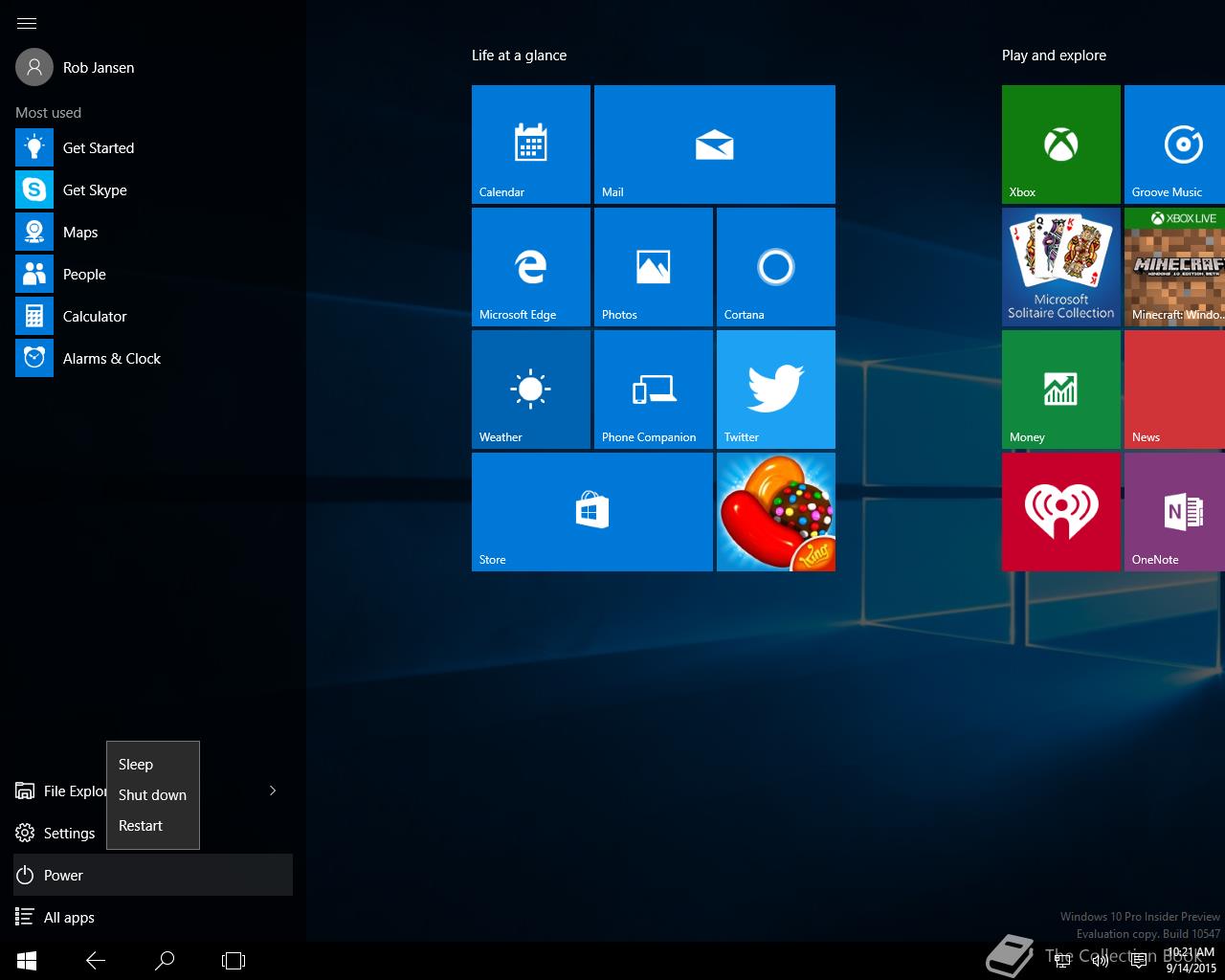Open File Explorer from the Start menu
The image size is (1225, 980).
point(60,791)
